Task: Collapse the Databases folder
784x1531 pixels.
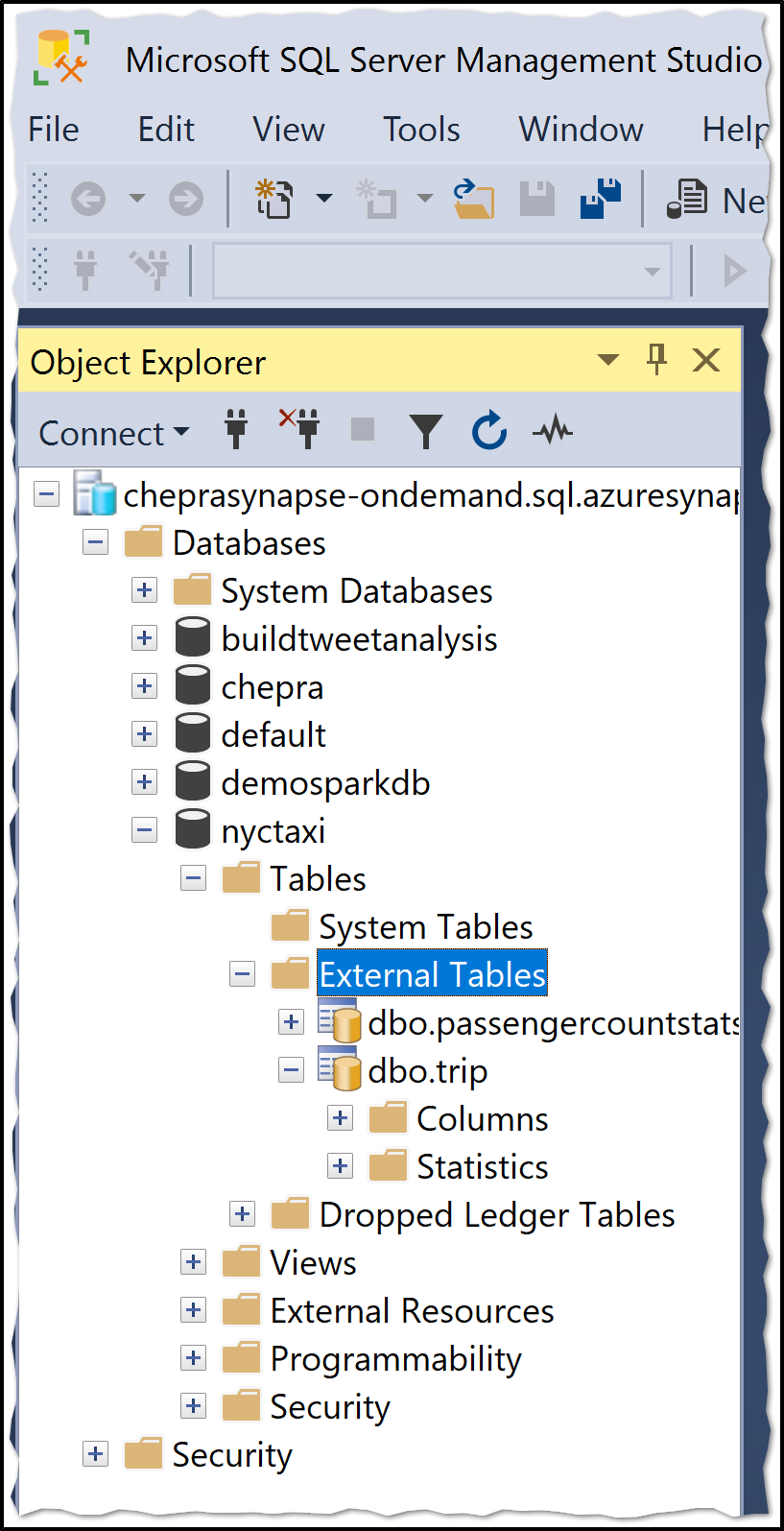Action: click(95, 542)
